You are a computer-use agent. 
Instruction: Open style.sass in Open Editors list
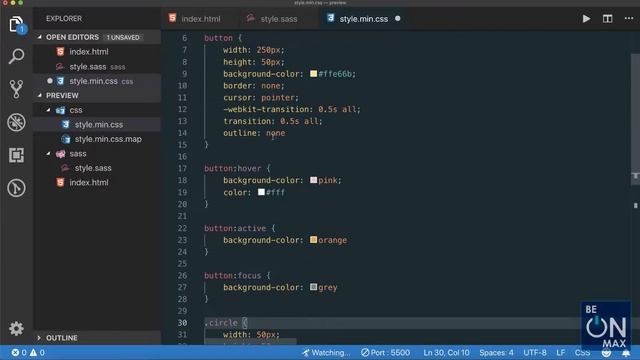pos(97,67)
